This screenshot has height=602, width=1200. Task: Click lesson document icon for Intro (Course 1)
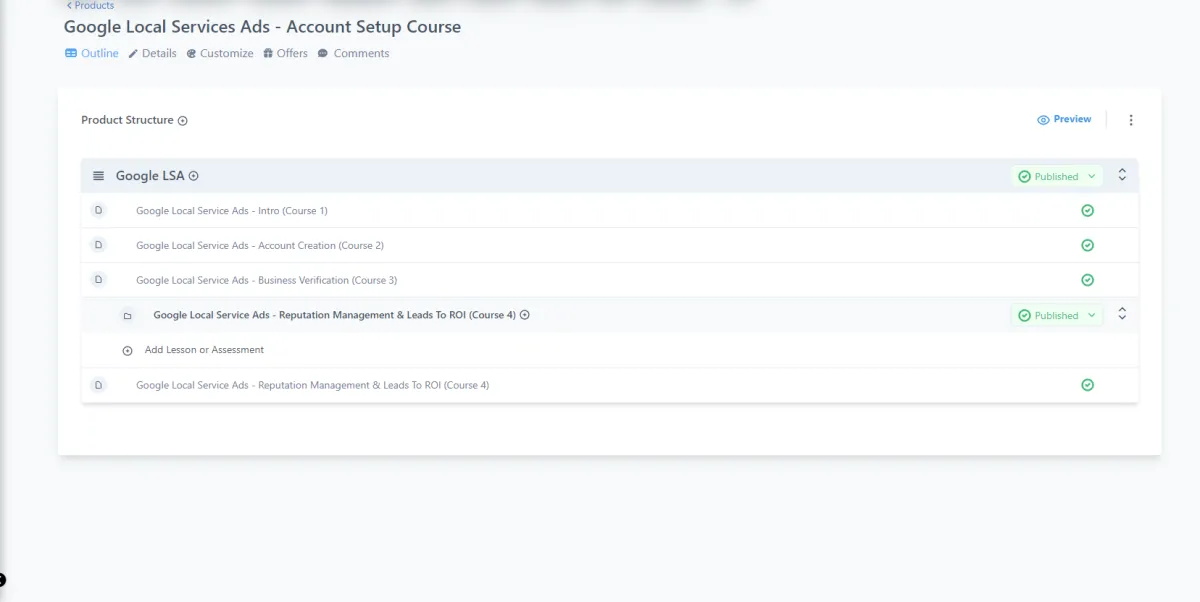(x=98, y=210)
